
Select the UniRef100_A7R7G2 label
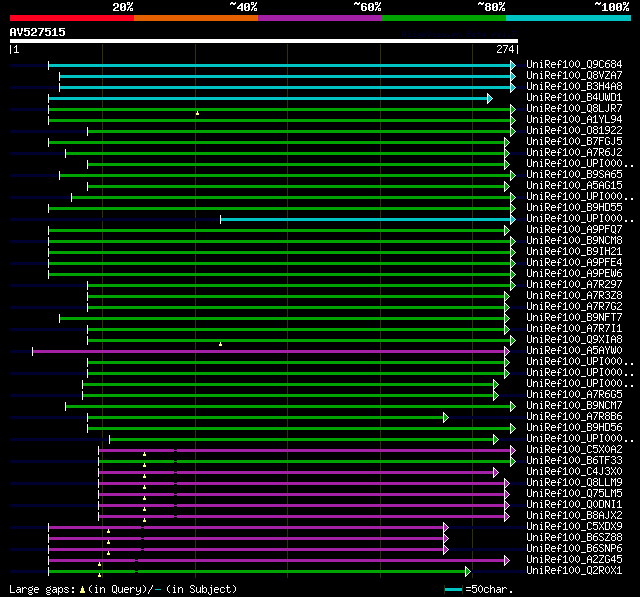click(x=574, y=307)
